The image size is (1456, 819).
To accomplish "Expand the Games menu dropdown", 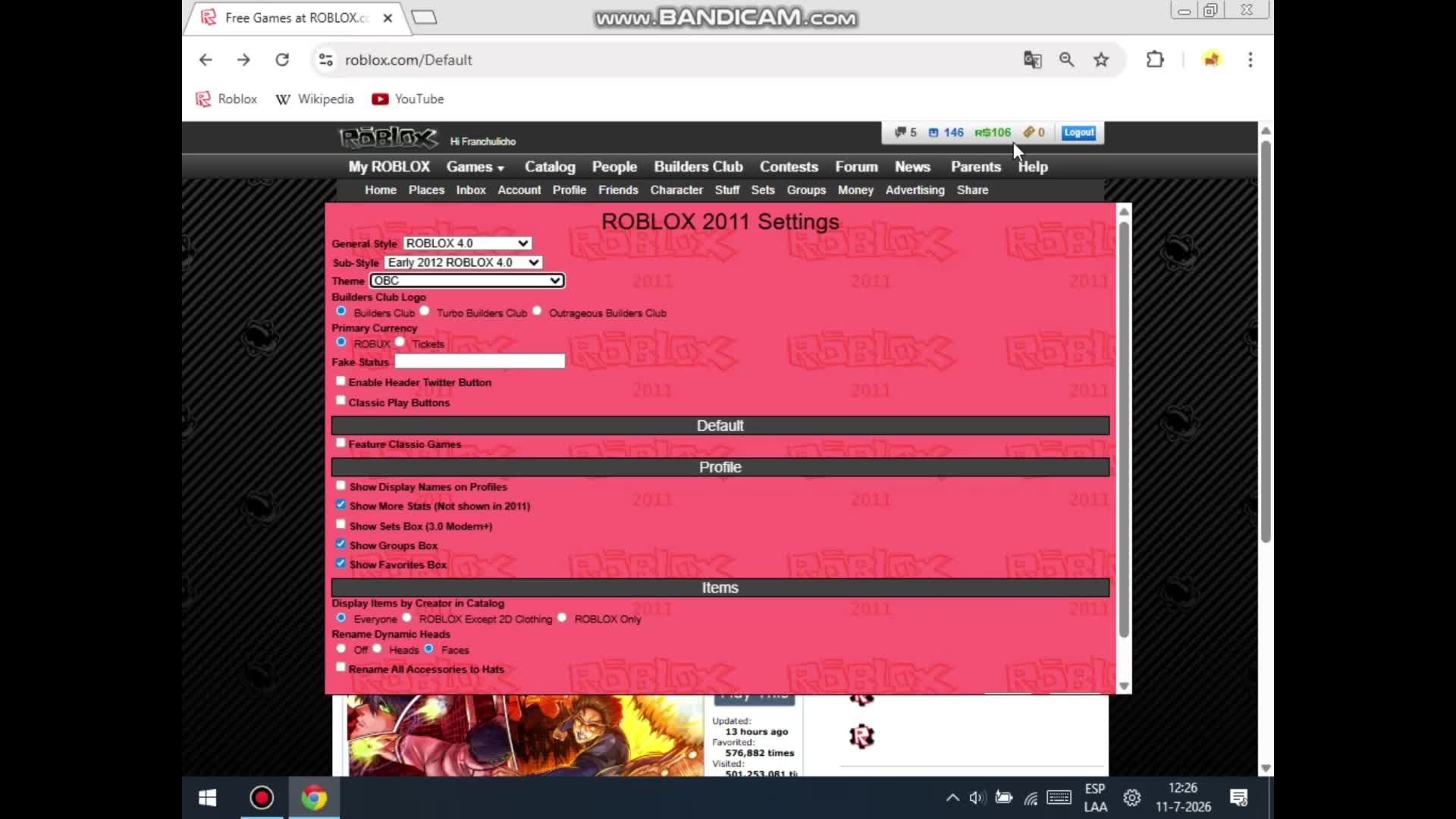I will point(475,167).
